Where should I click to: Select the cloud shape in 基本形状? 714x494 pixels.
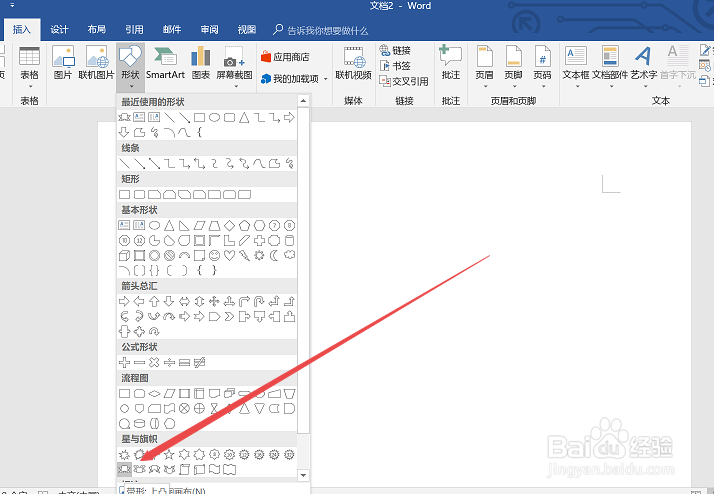coord(289,255)
